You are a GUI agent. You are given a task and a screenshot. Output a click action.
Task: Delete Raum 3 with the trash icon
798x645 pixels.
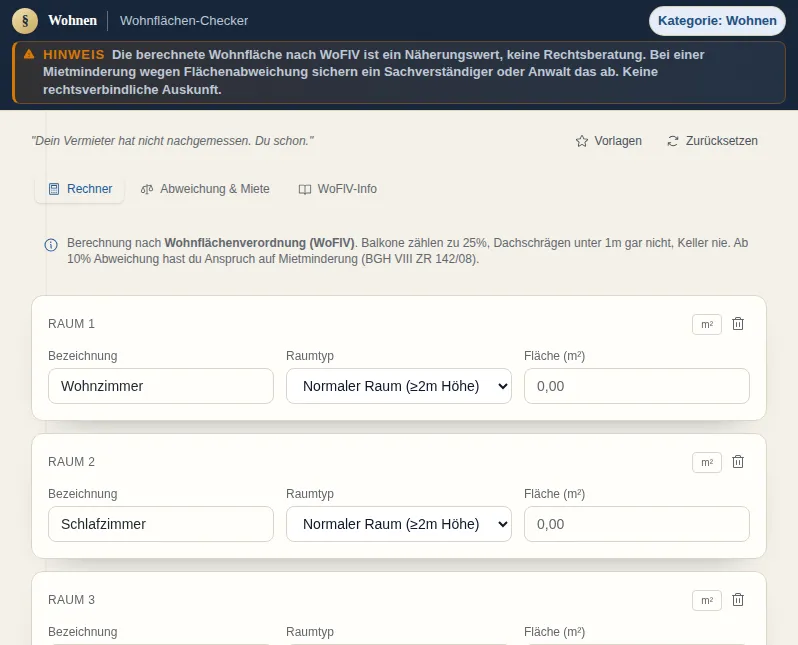(x=738, y=600)
